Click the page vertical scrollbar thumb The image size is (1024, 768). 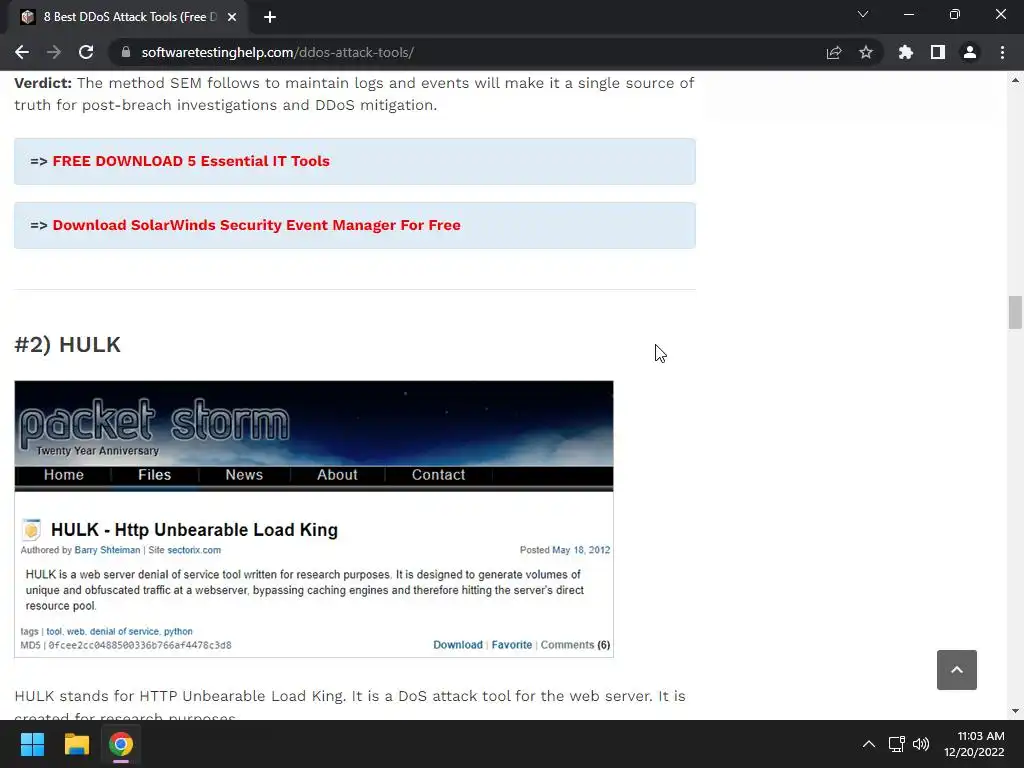pos(1015,313)
